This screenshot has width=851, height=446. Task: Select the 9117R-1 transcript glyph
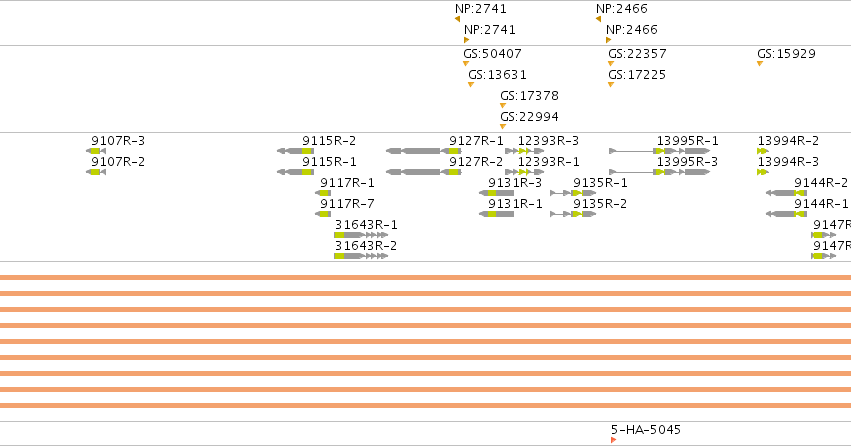323,193
